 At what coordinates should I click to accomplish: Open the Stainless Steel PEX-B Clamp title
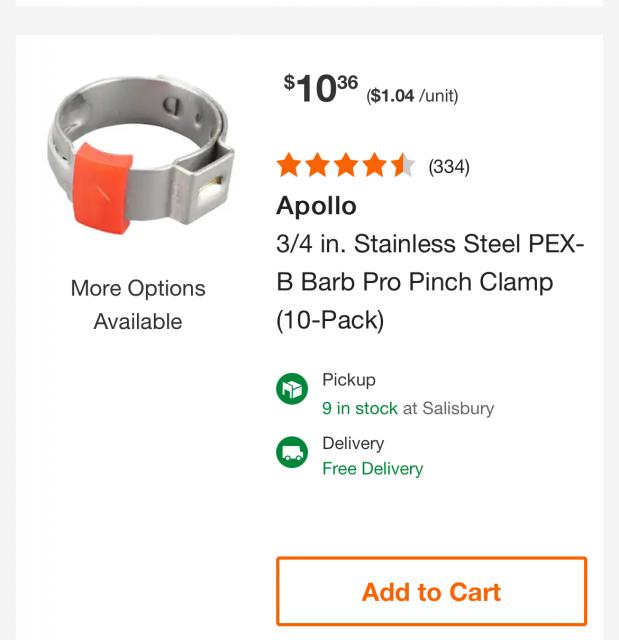430,282
